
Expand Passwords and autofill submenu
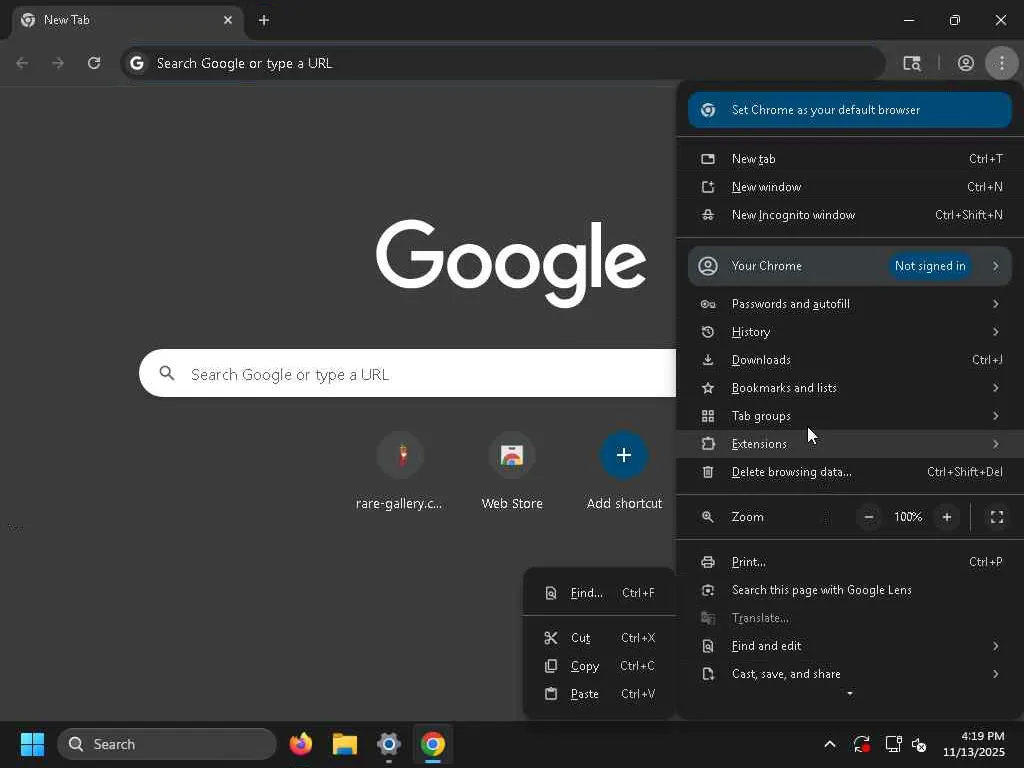pyautogui.click(x=850, y=304)
